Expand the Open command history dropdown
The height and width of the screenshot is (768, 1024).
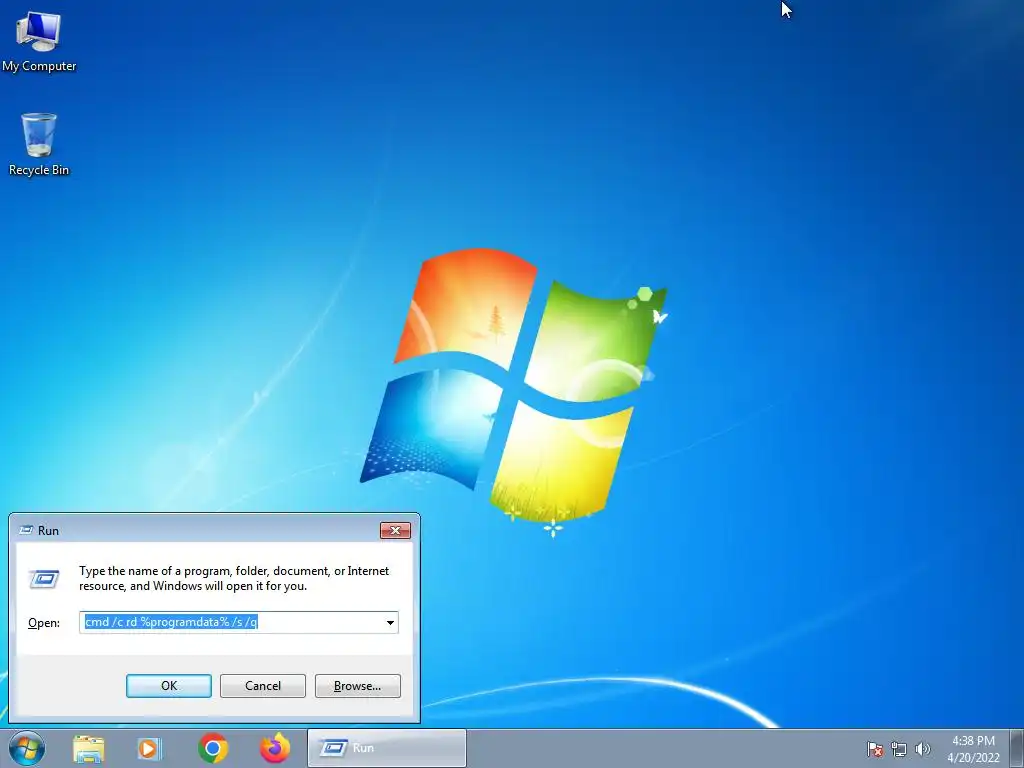coord(390,622)
